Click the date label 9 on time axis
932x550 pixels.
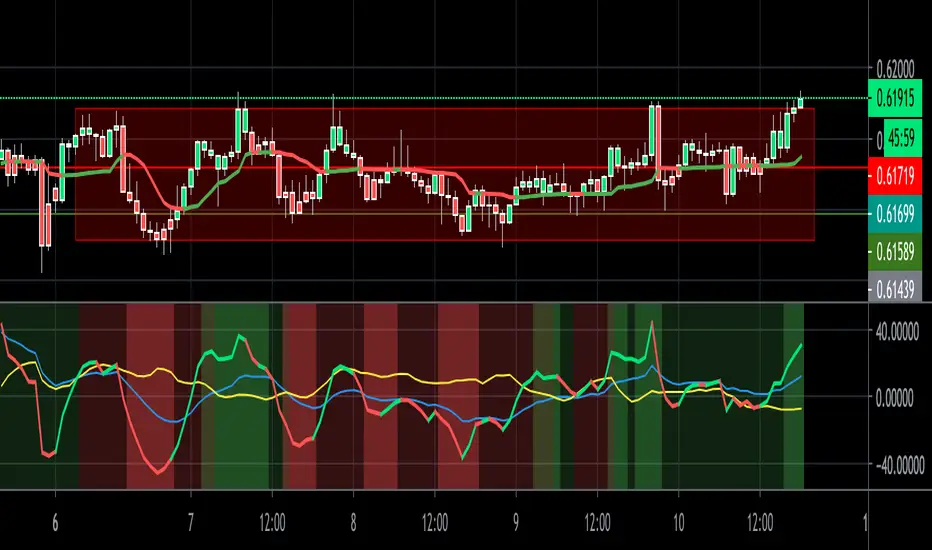pos(515,523)
